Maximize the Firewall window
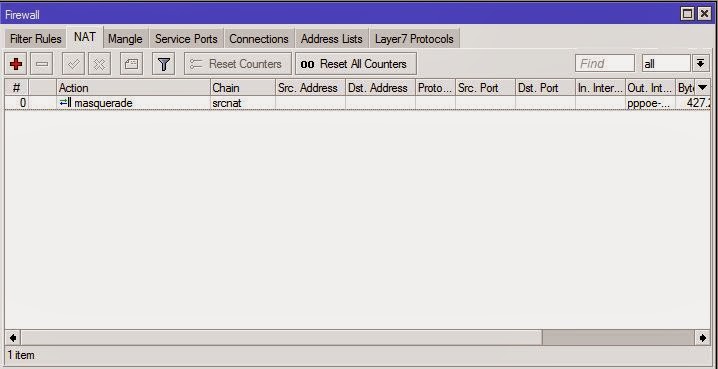Viewport: 718px width, 369px height. pyautogui.click(x=687, y=14)
